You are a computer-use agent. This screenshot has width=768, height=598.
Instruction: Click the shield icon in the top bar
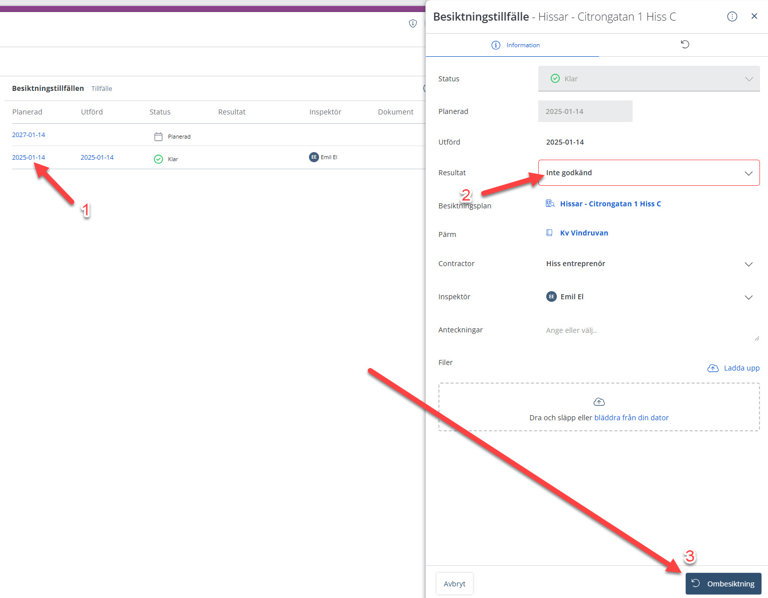(413, 24)
